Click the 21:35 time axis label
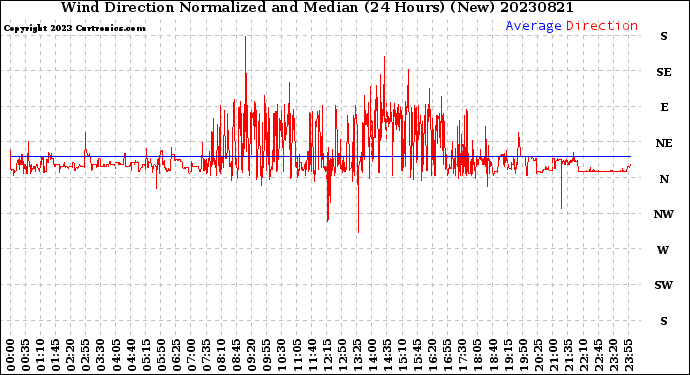This screenshot has width=690, height=375. coord(569,355)
